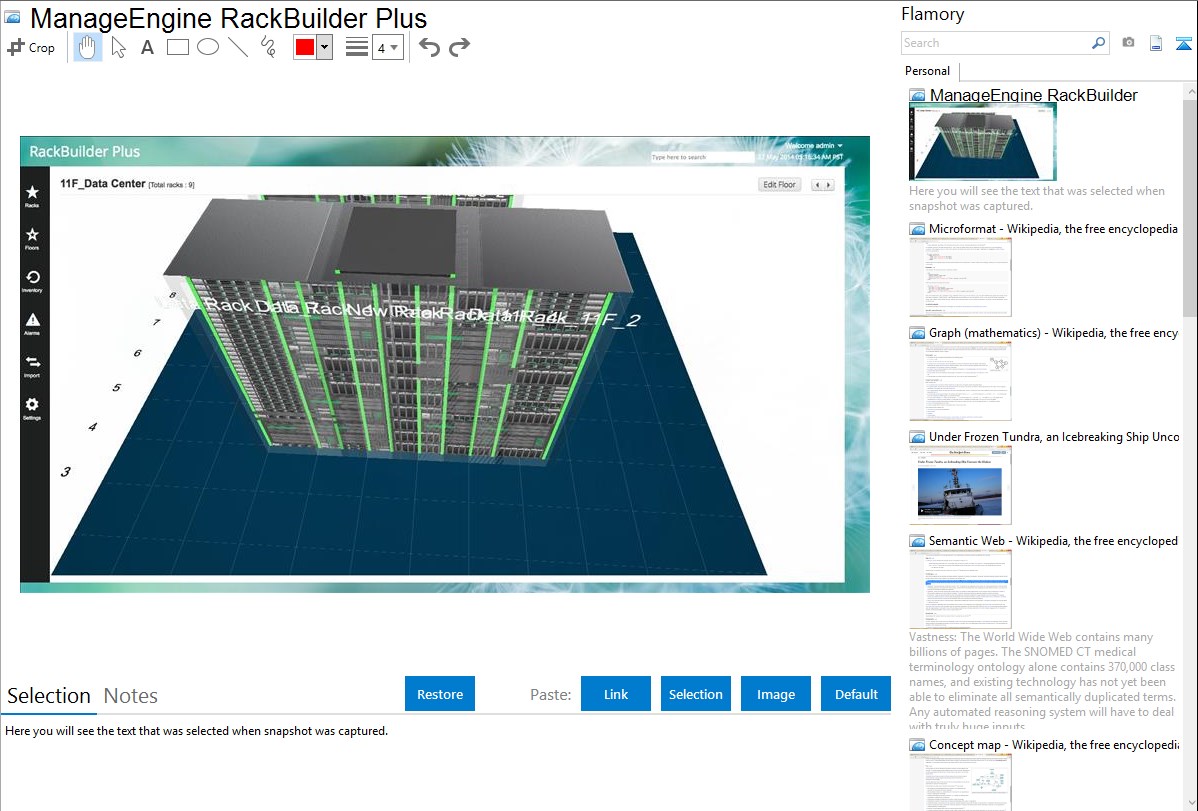Select the freehand scribble tool

click(268, 47)
